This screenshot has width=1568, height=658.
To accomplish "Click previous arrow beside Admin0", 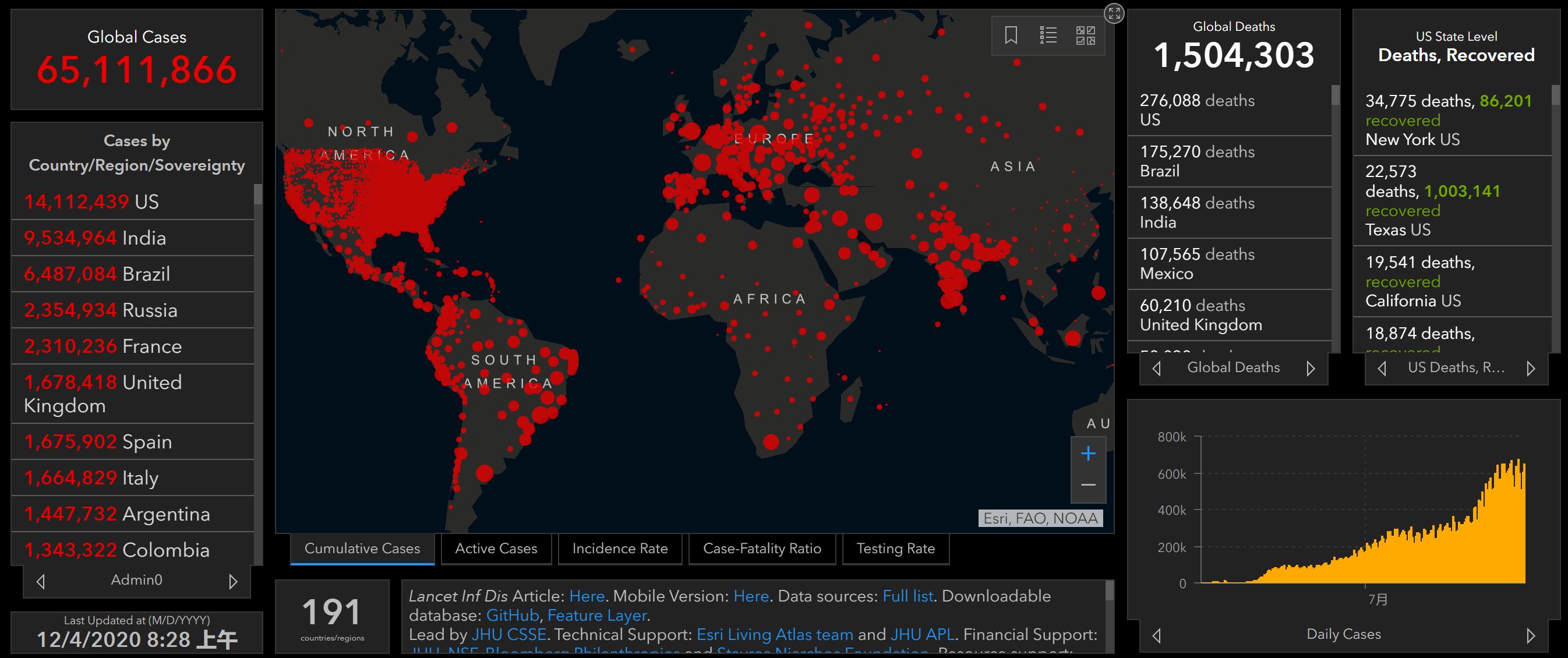I will point(41,581).
